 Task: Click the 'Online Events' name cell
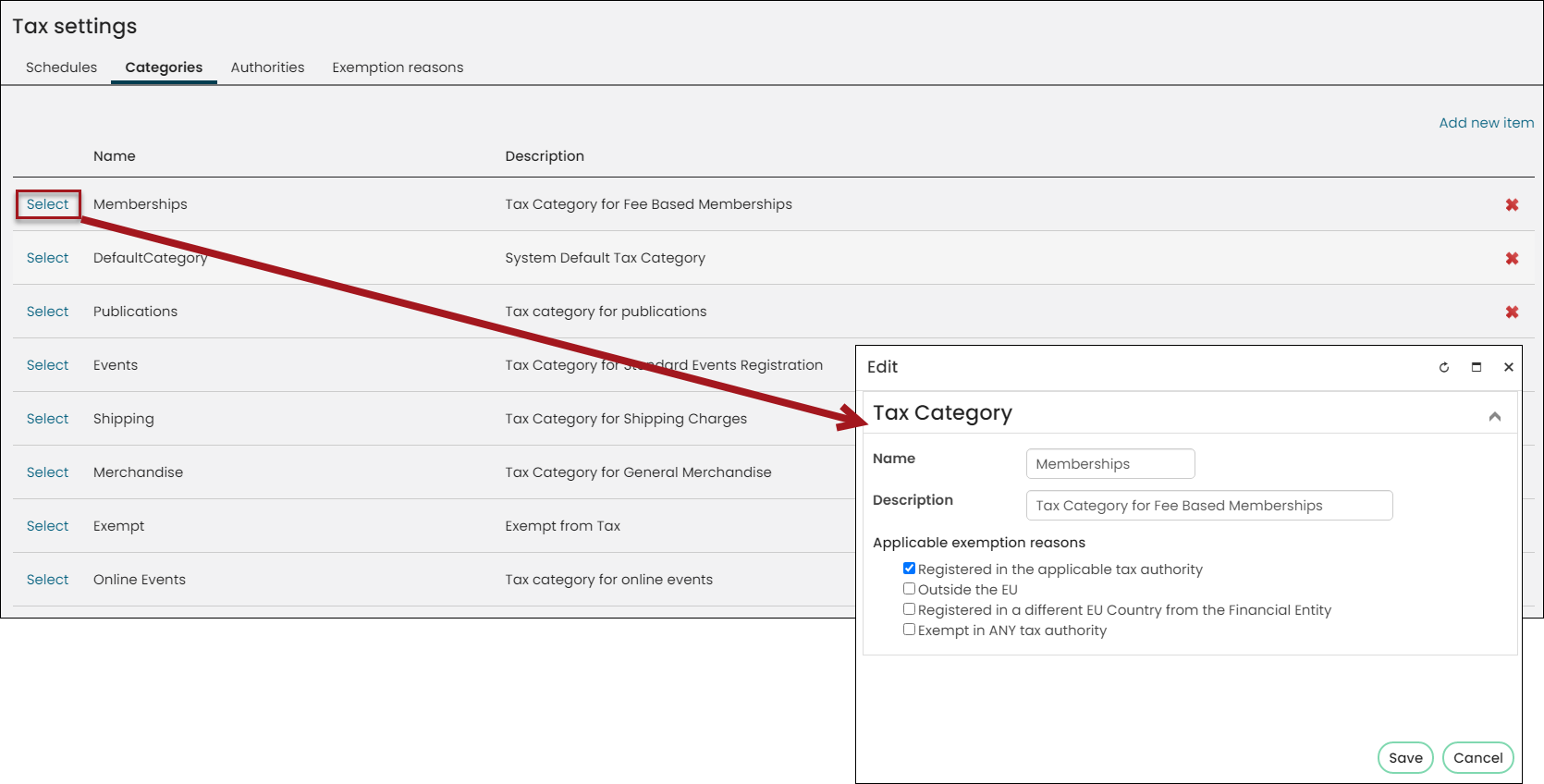[x=140, y=580]
